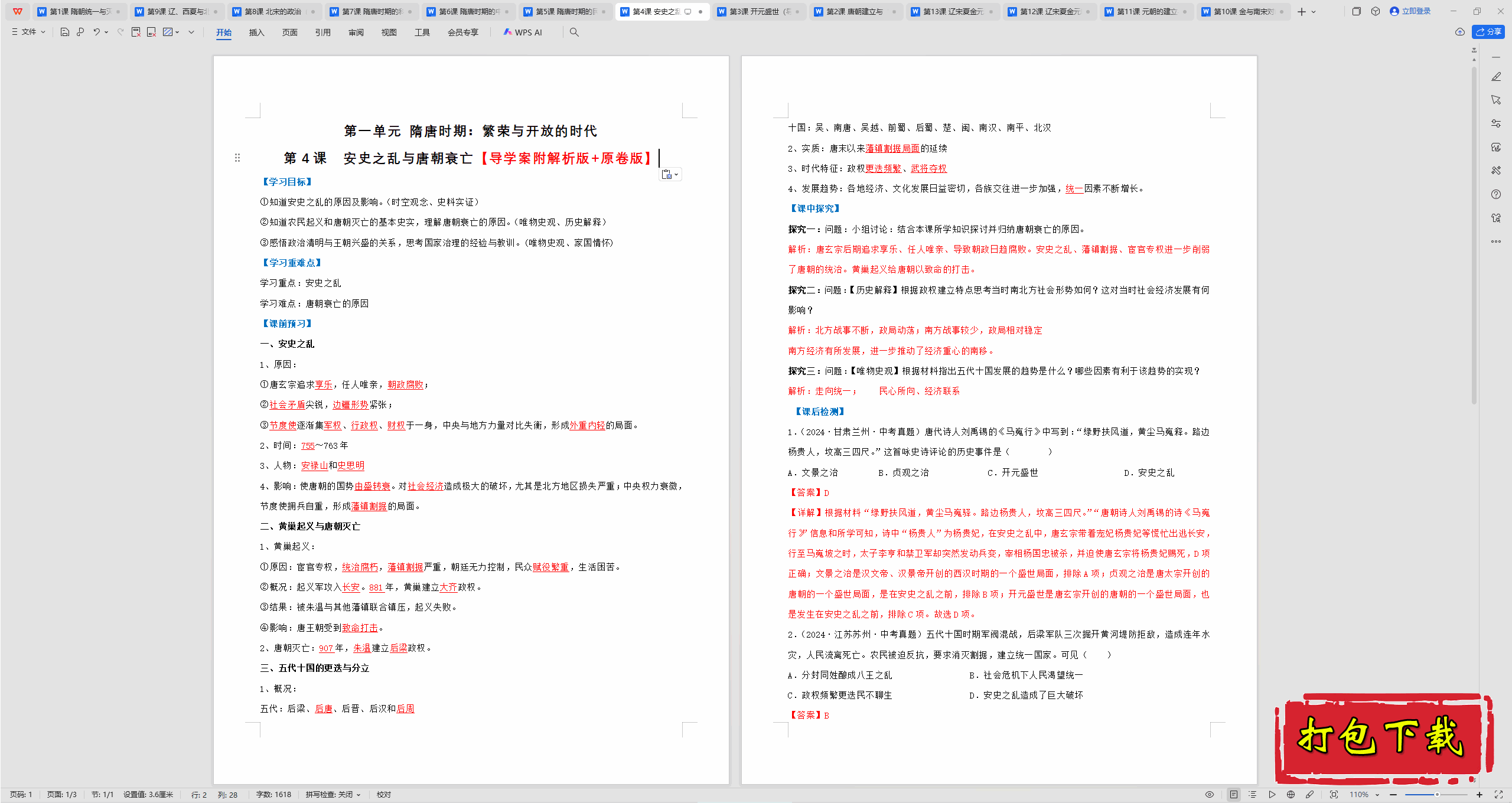The height and width of the screenshot is (803, 1512).
Task: Click the three-dots more icon in right sidebar
Action: 1496,241
